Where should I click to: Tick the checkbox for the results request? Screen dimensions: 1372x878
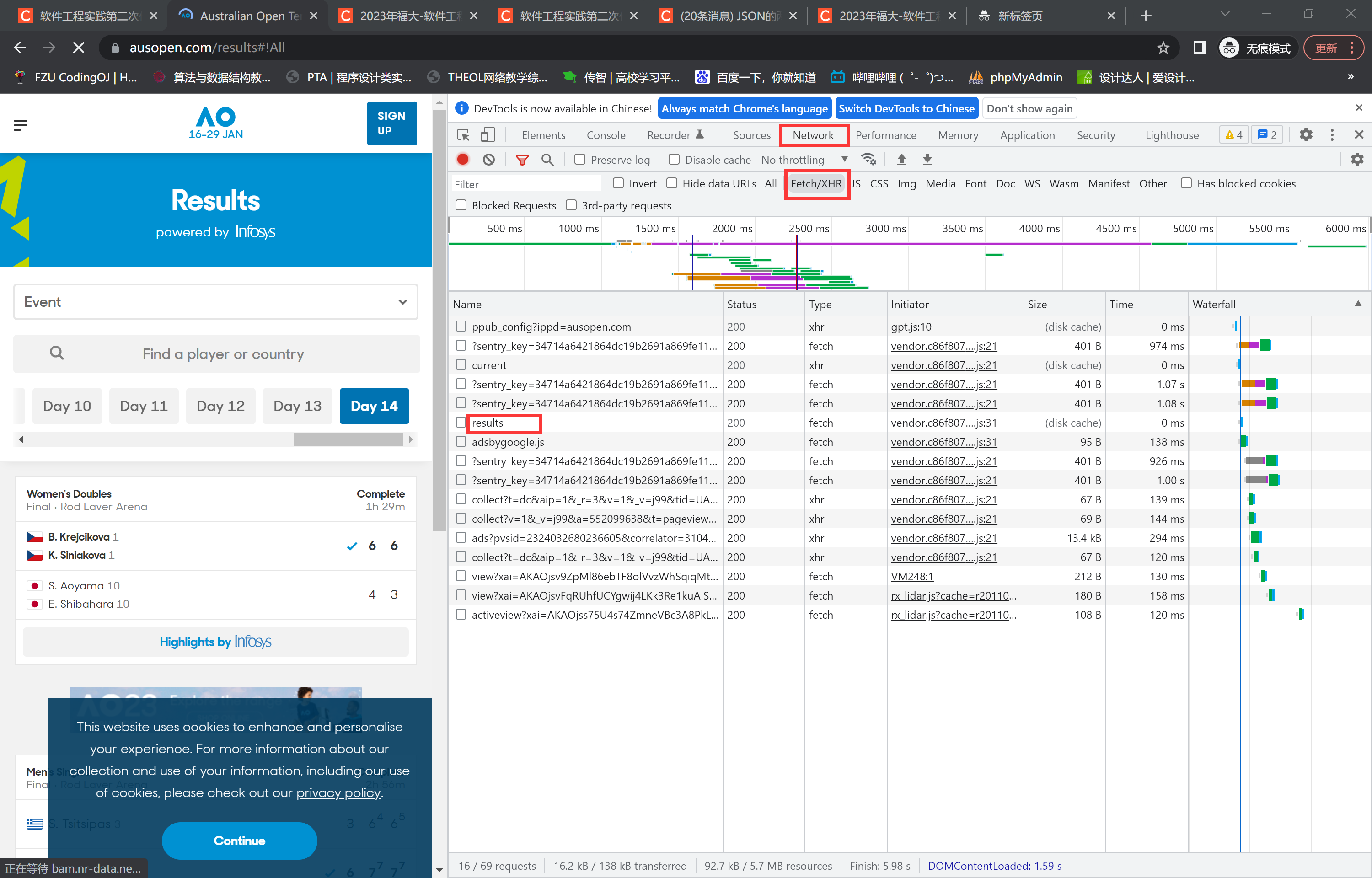tap(461, 423)
